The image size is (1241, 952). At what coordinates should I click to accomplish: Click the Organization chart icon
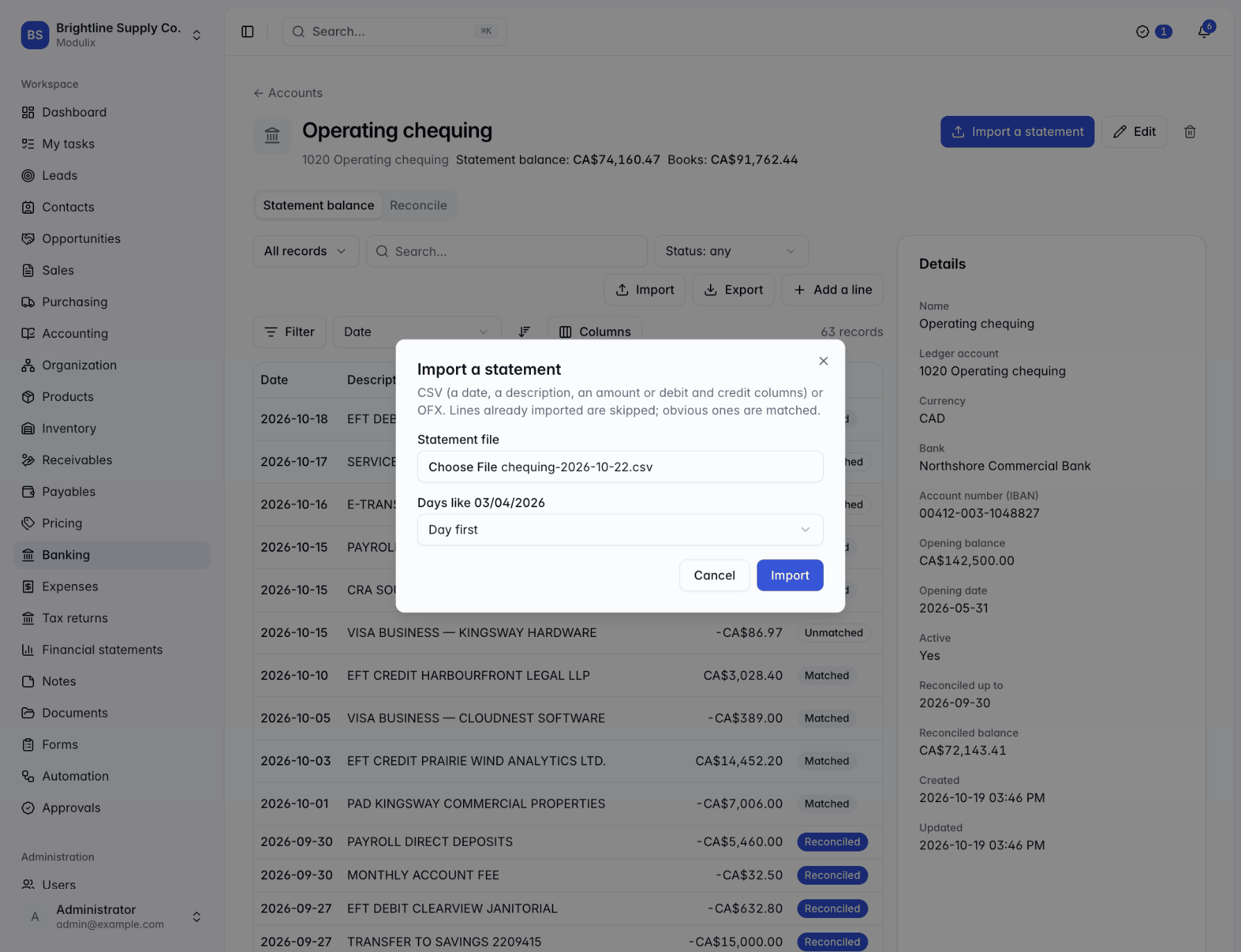(28, 365)
